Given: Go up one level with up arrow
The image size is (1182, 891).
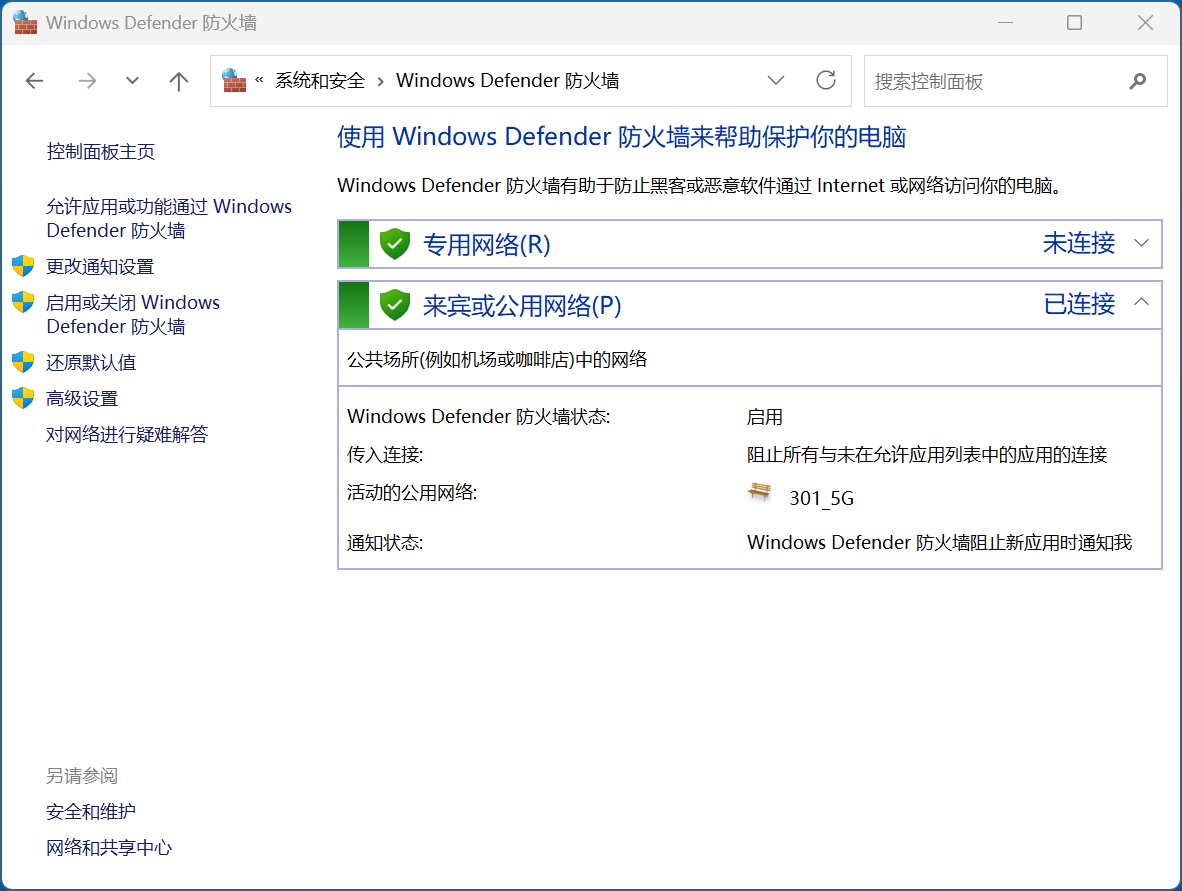Looking at the screenshot, I should pos(179,81).
